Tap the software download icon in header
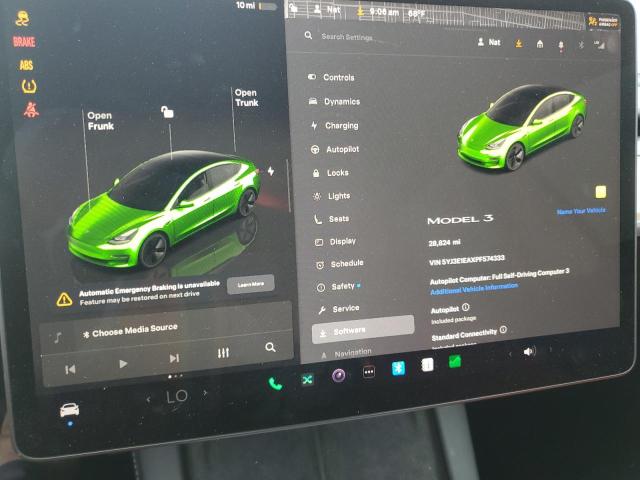The image size is (640, 480). coord(519,43)
